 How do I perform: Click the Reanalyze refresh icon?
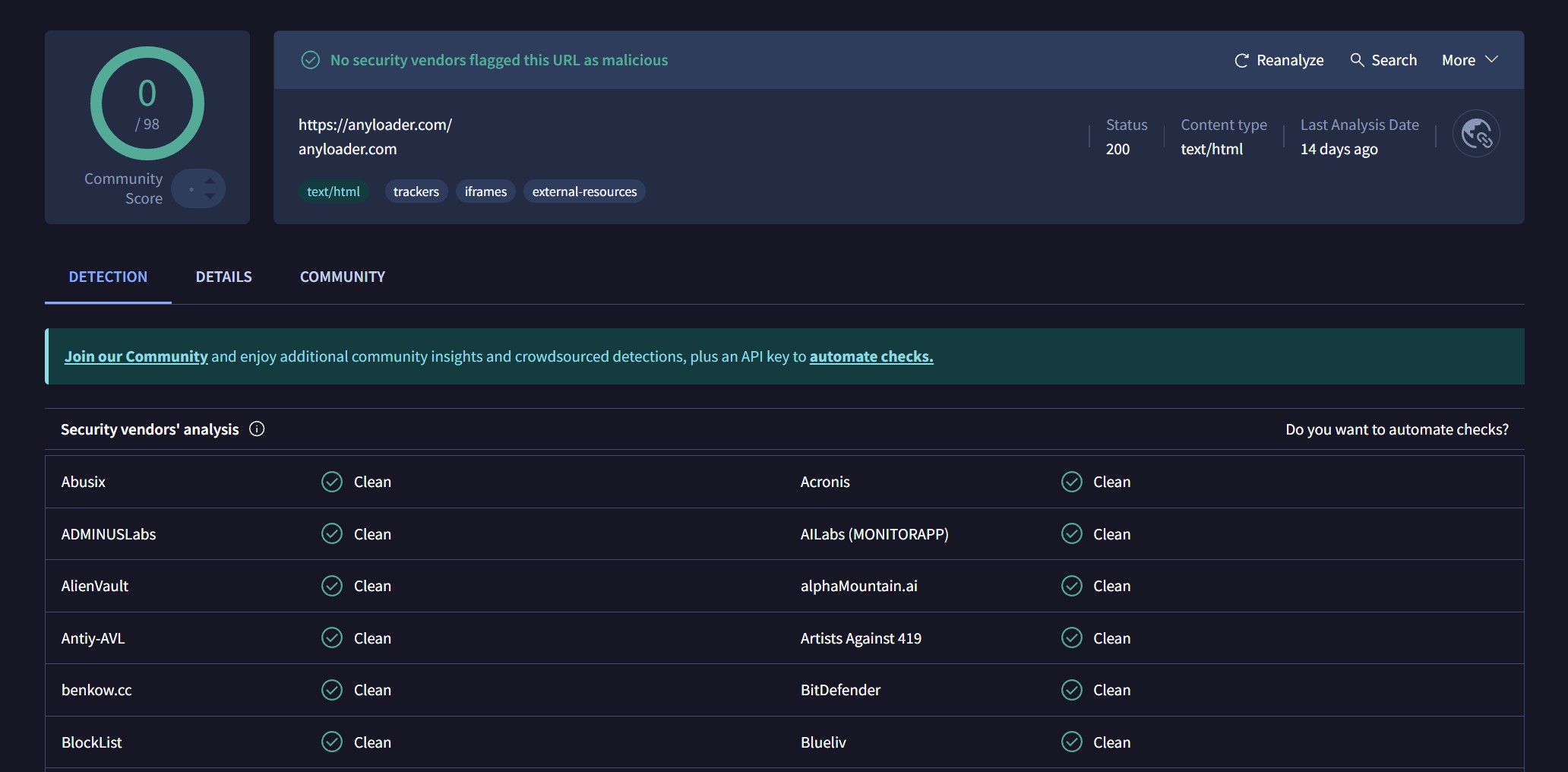(x=1241, y=61)
